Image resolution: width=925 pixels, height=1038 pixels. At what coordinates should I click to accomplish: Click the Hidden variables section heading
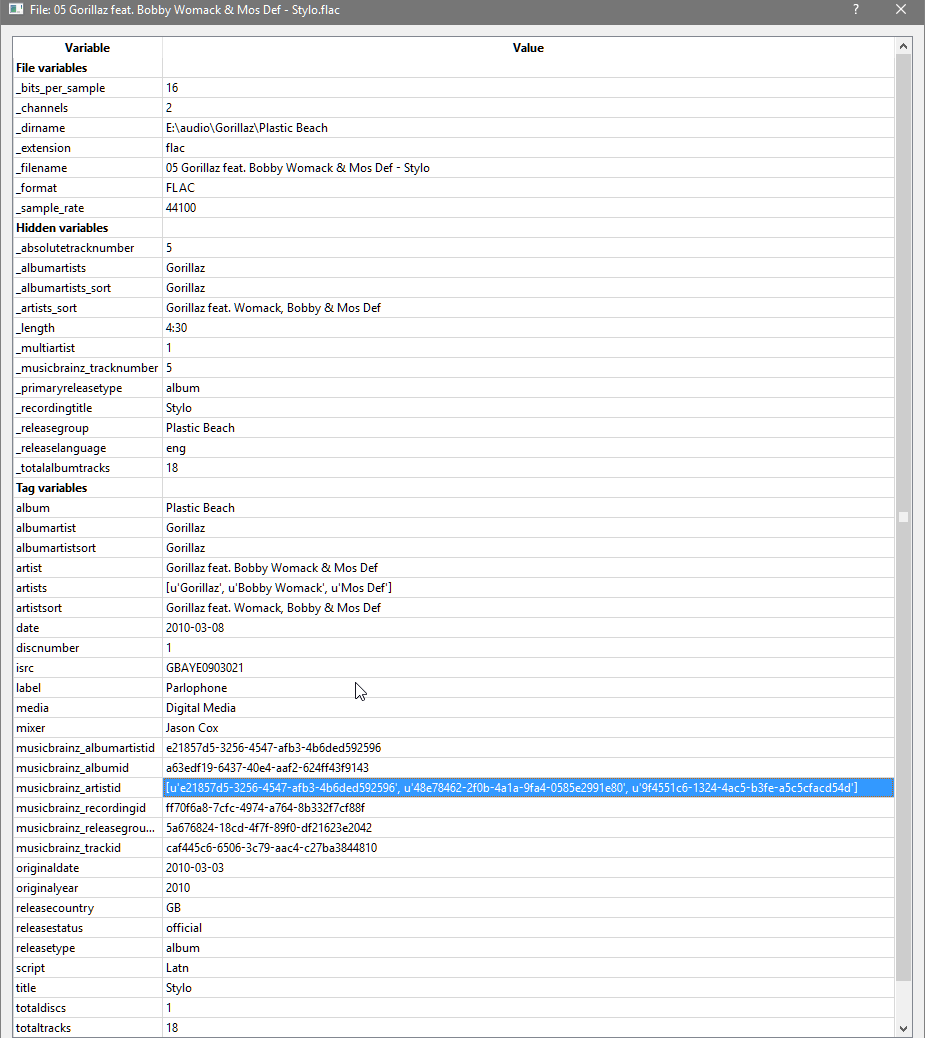pyautogui.click(x=62, y=228)
